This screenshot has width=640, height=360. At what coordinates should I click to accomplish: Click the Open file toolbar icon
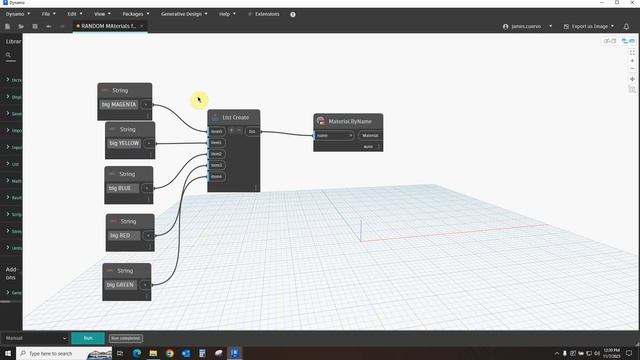click(21, 26)
